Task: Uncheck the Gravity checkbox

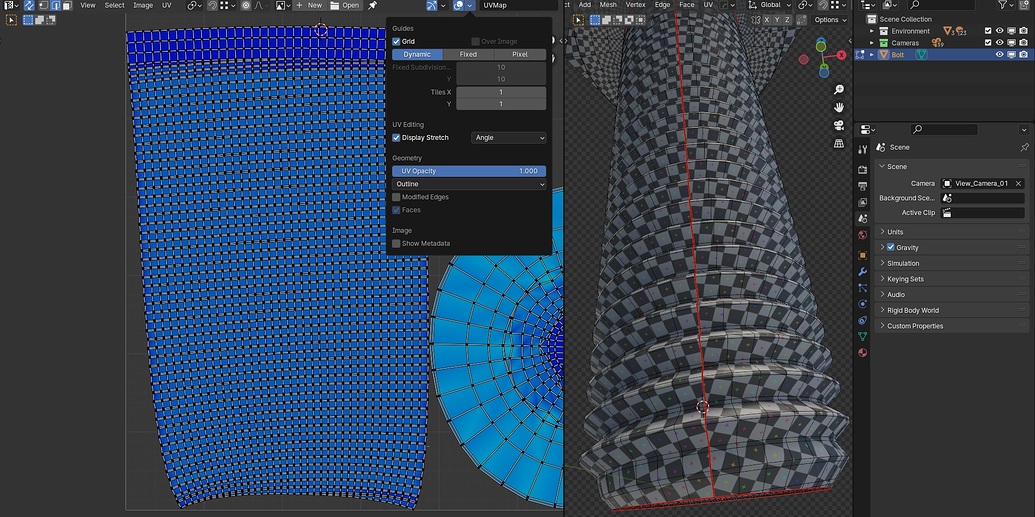Action: tap(890, 247)
